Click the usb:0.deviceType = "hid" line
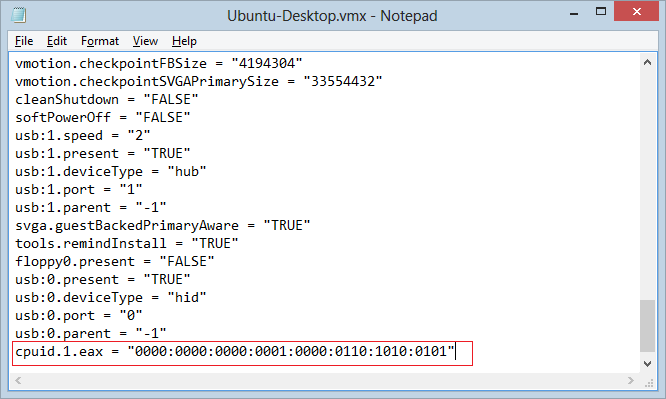The image size is (666, 399). [110, 297]
